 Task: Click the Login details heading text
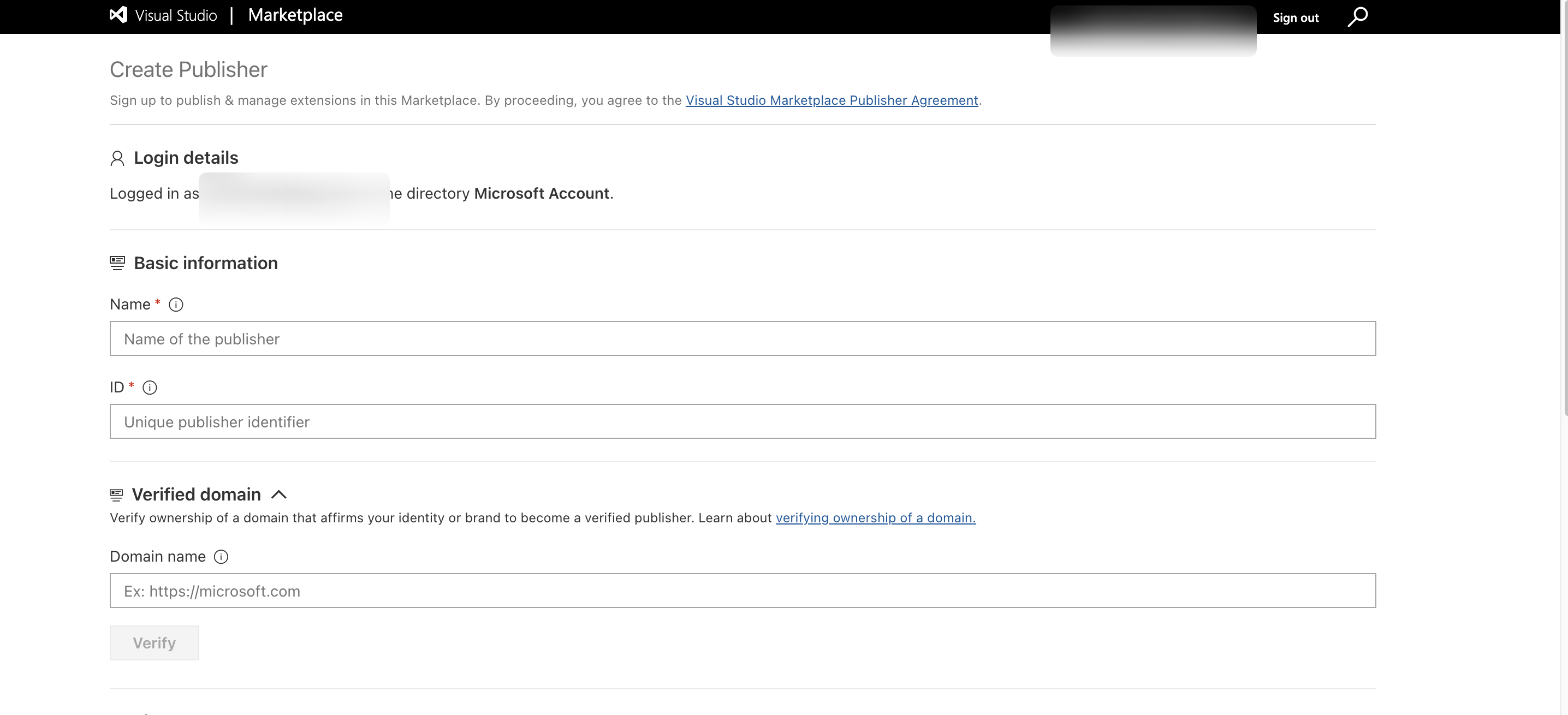(x=186, y=158)
